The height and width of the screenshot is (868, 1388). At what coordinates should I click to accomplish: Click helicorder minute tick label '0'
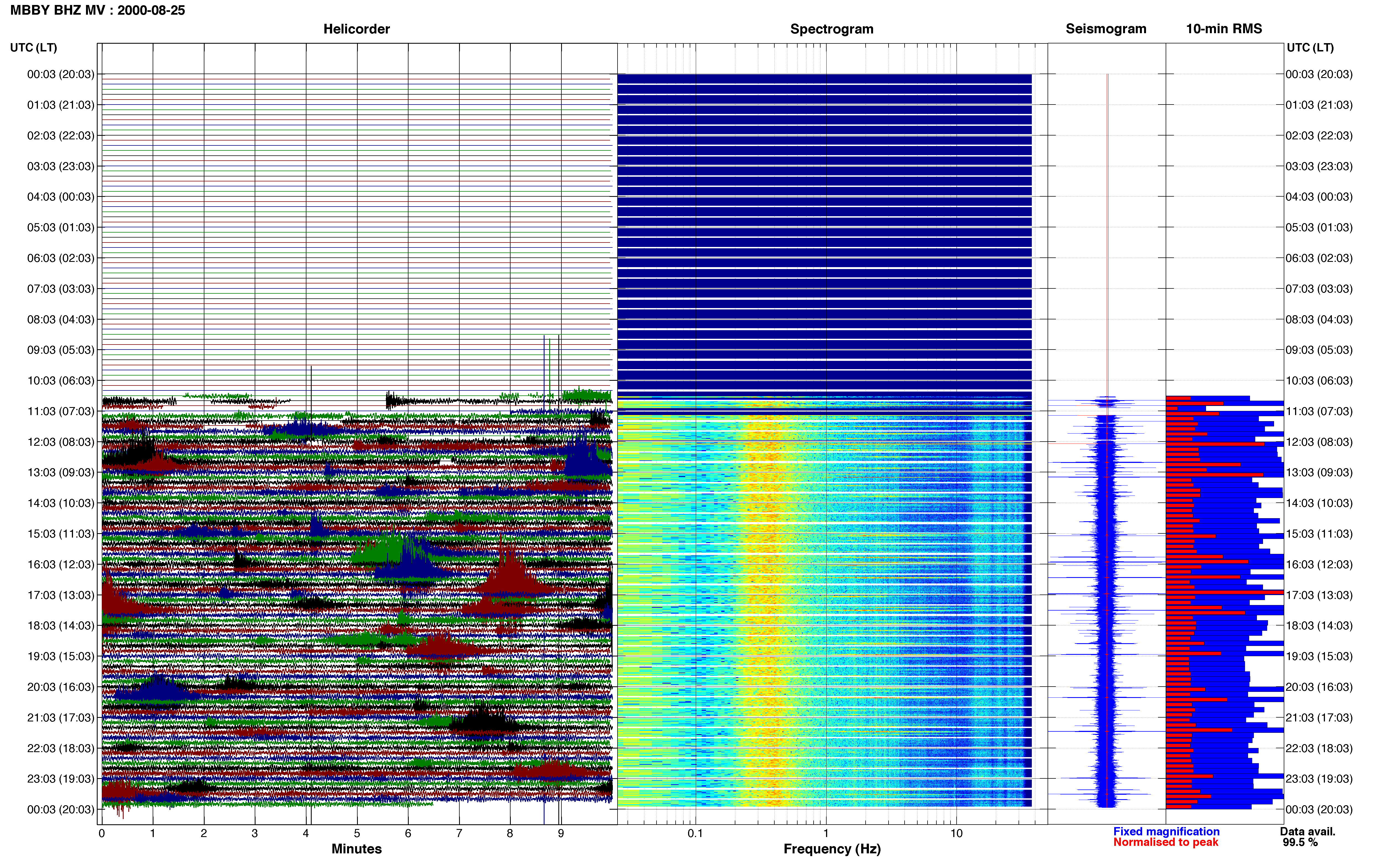tap(101, 833)
